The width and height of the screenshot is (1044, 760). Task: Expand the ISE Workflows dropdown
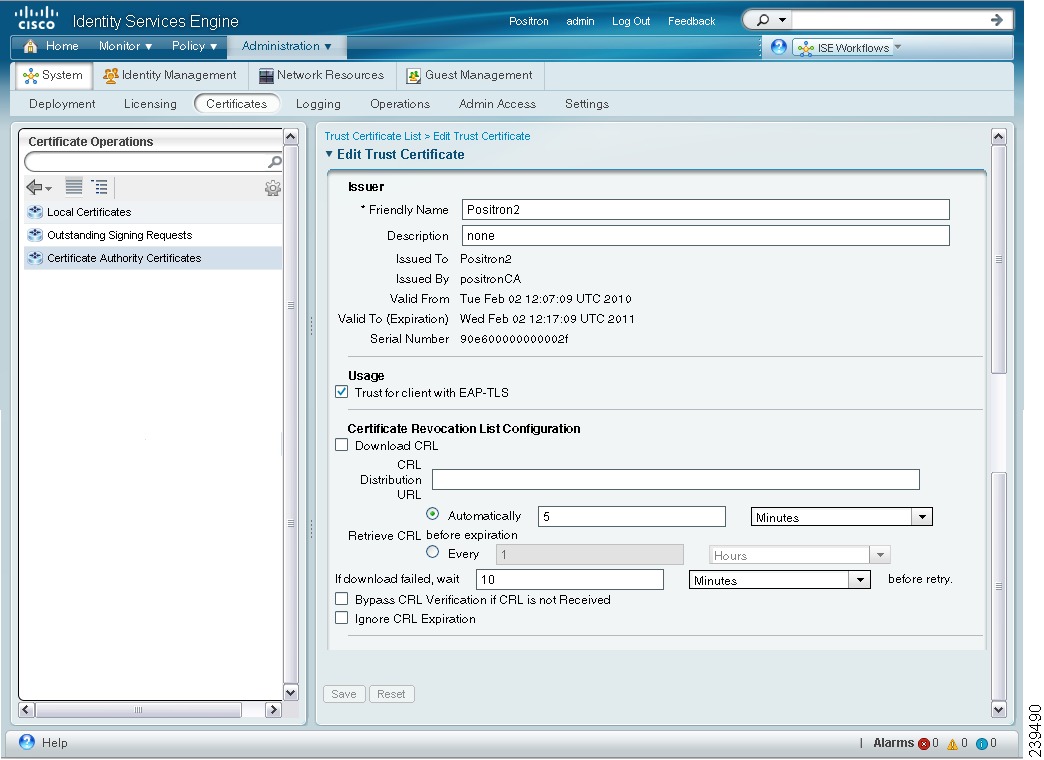point(897,47)
